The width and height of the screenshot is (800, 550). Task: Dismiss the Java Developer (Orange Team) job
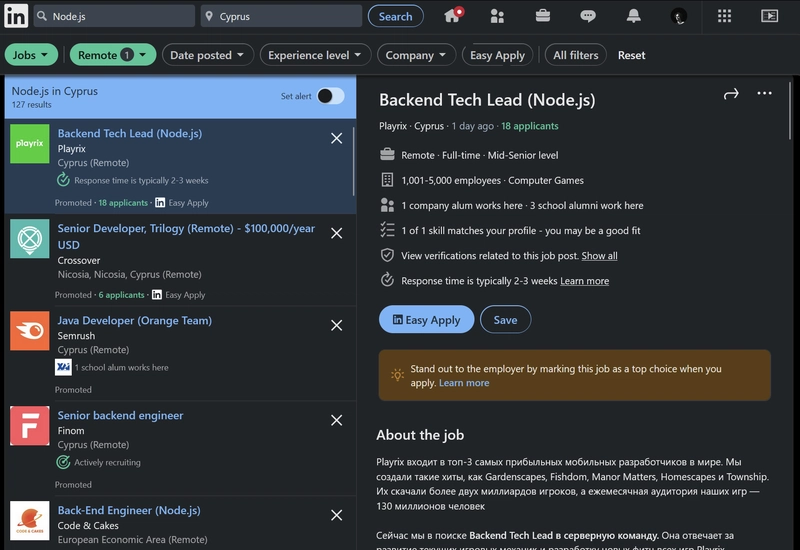[336, 325]
